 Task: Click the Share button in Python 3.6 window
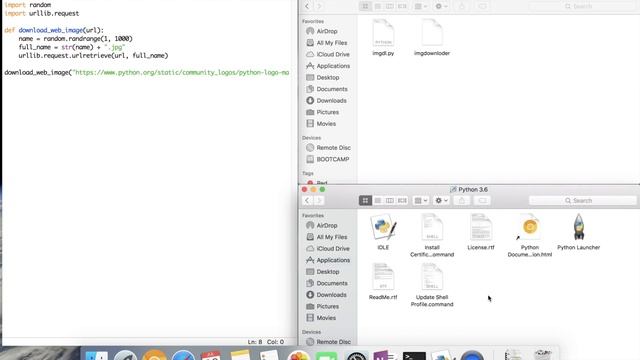pos(462,200)
